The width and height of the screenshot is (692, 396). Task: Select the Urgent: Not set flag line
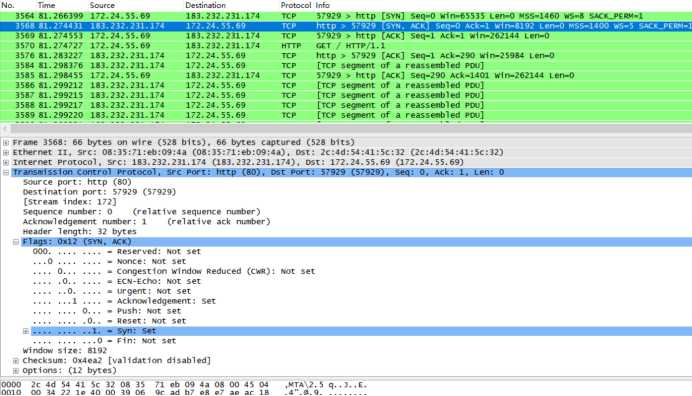click(x=112, y=291)
